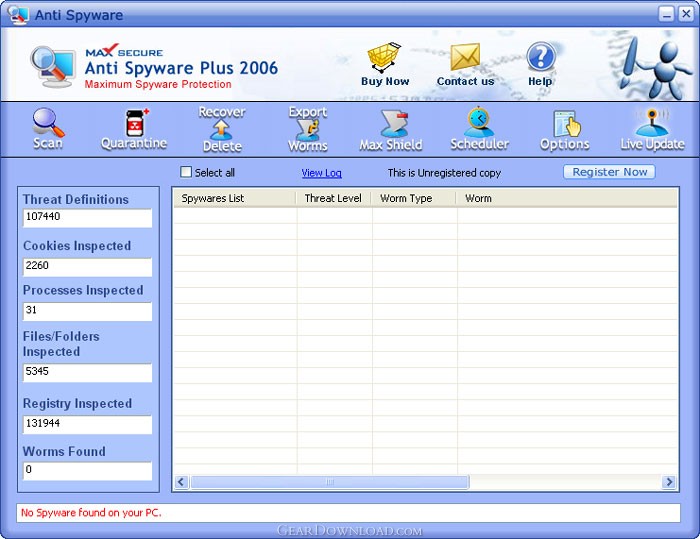Click the Processes Inspected field 31

point(88,311)
